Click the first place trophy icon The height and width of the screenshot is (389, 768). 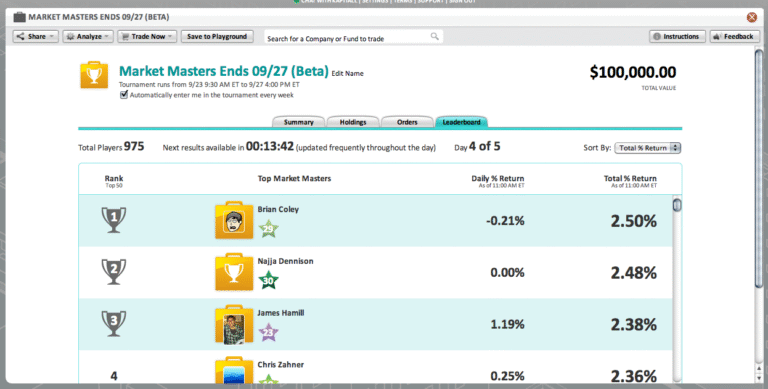[x=114, y=220]
